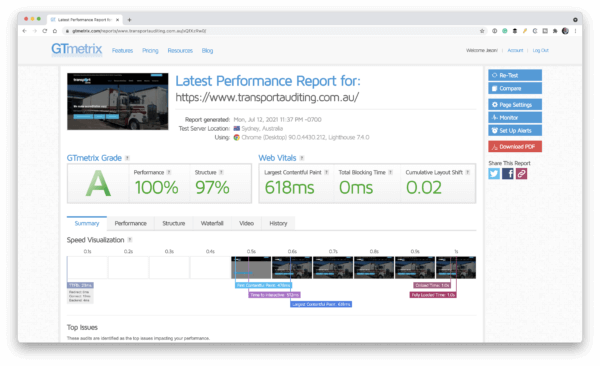Copy report link via chain icon
This screenshot has width=600, height=366.
pyautogui.click(x=522, y=174)
